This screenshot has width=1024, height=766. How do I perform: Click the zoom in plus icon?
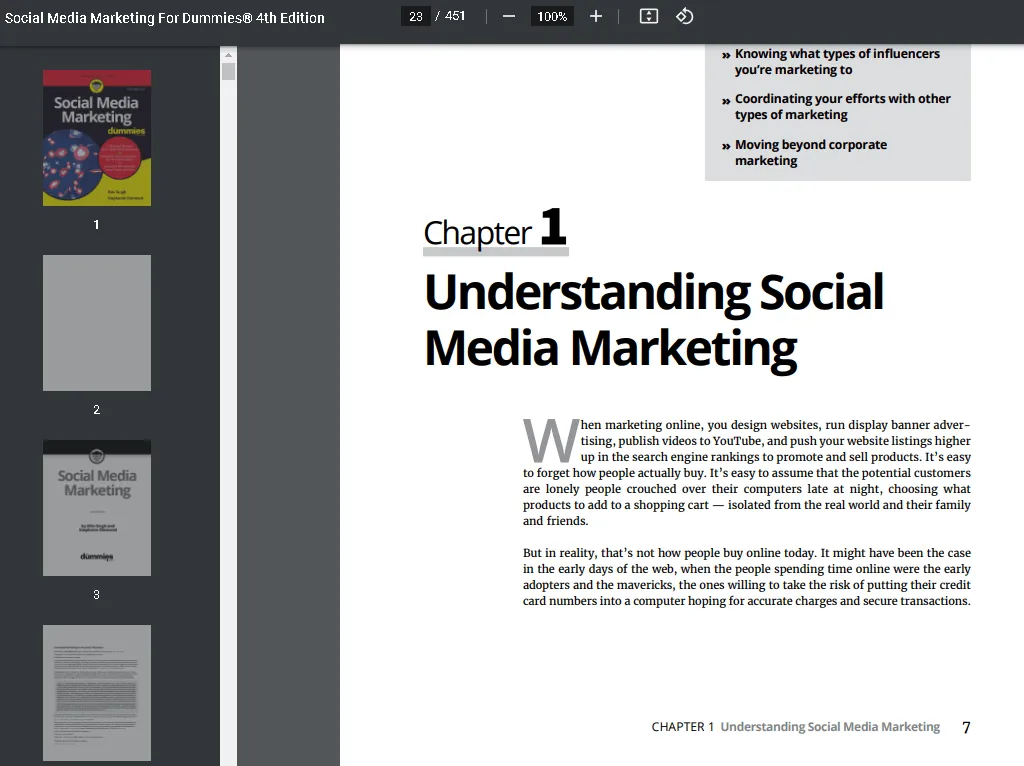(x=596, y=16)
